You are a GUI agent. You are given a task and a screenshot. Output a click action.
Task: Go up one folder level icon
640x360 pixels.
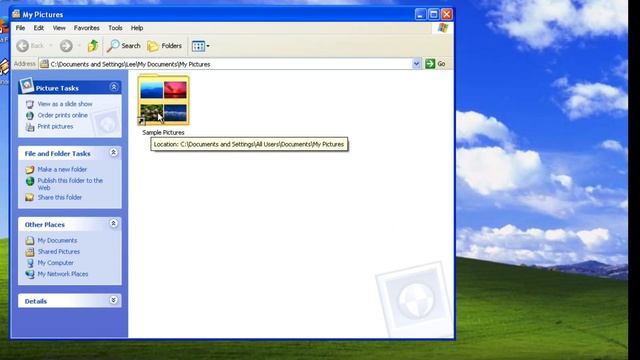click(x=93, y=46)
